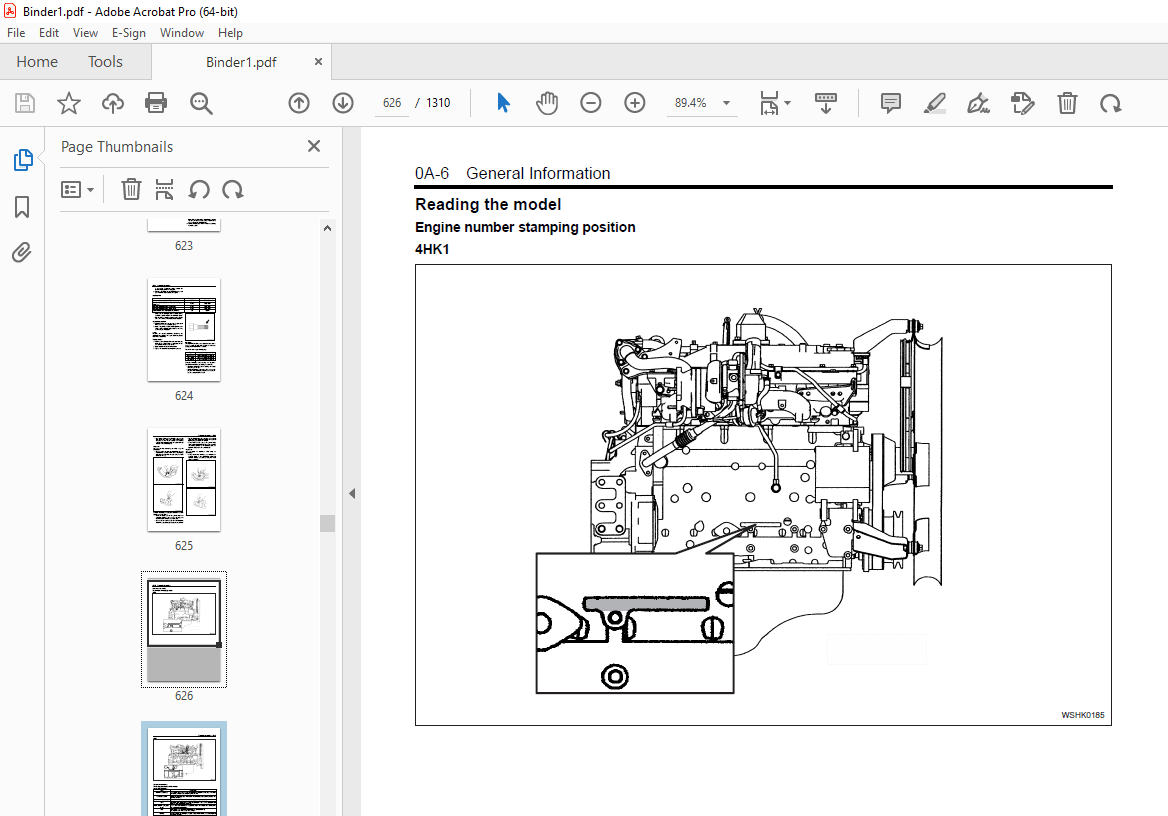This screenshot has width=1168, height=816.
Task: Open the Attachments paperclip panel
Action: [x=22, y=253]
